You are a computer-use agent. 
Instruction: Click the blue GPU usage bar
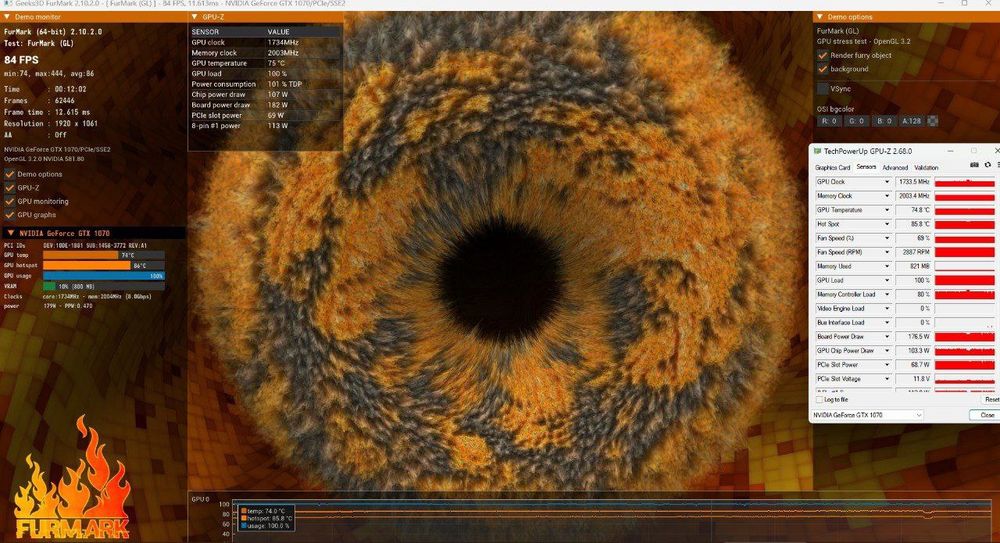click(103, 276)
